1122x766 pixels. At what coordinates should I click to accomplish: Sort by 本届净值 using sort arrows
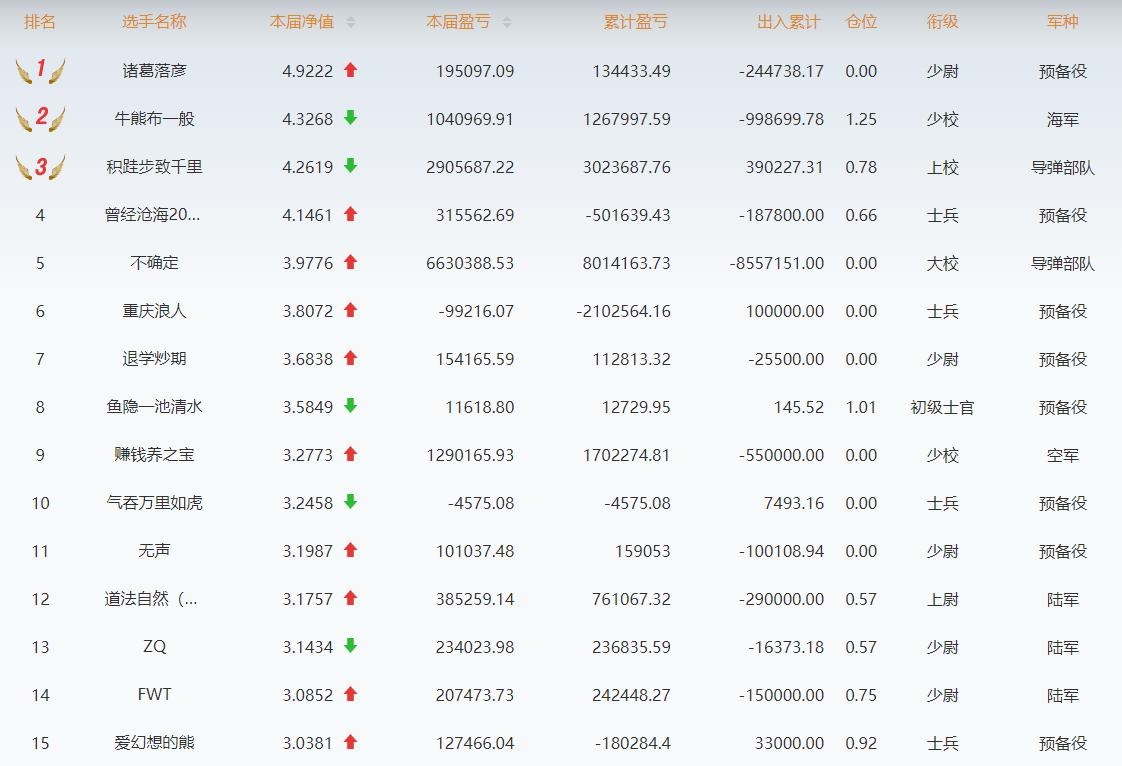point(350,22)
